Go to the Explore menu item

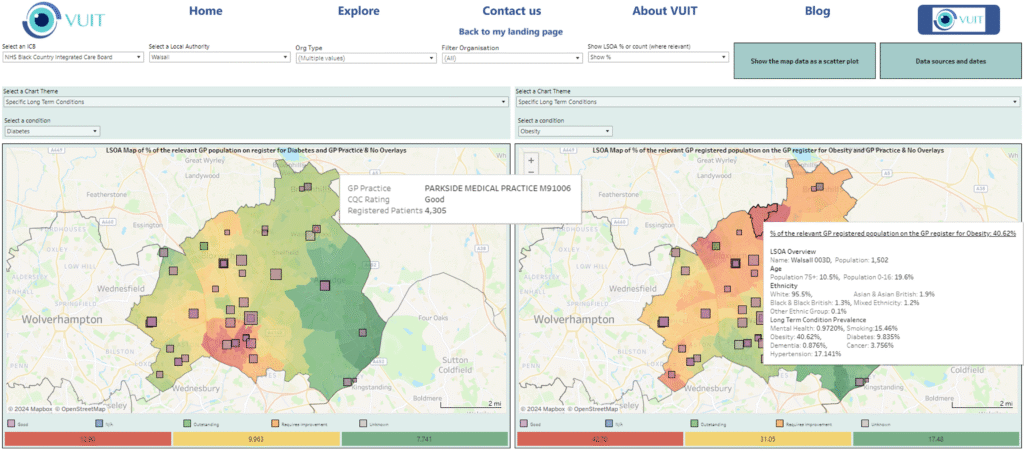pyautogui.click(x=359, y=11)
